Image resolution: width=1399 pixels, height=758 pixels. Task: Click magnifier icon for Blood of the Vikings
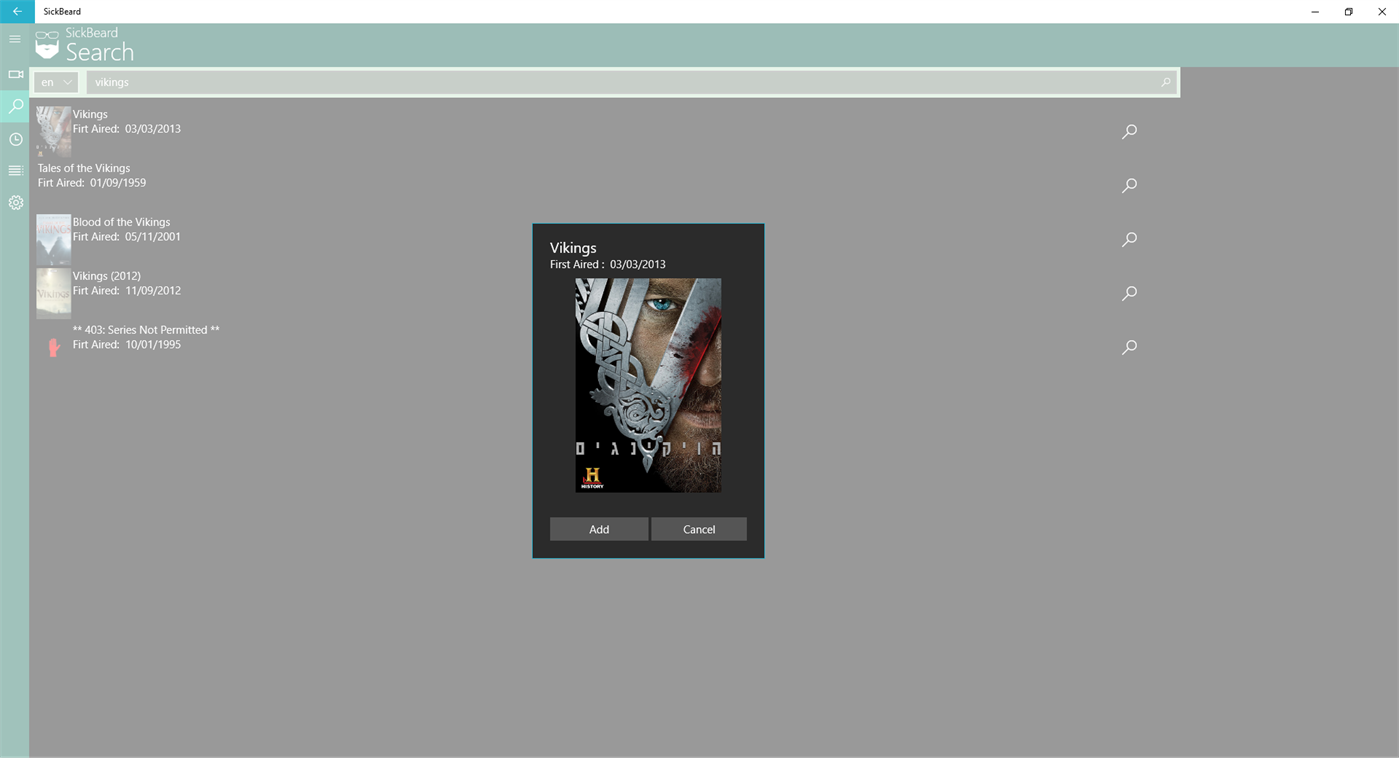[x=1129, y=239]
